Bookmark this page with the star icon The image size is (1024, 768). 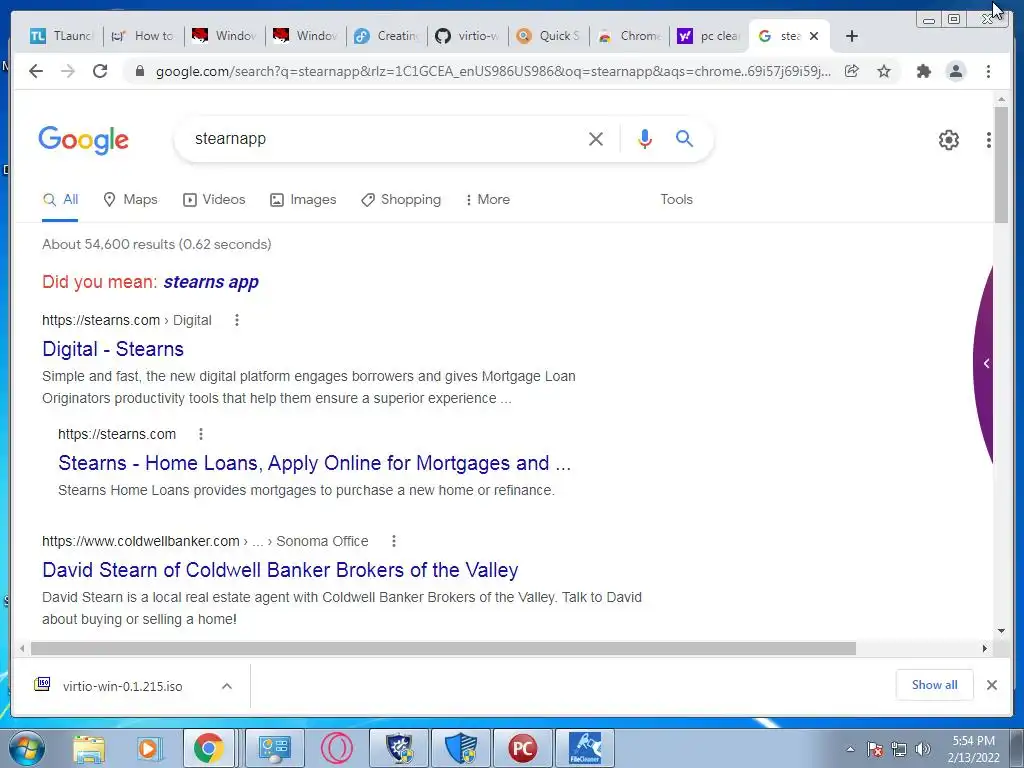884,71
